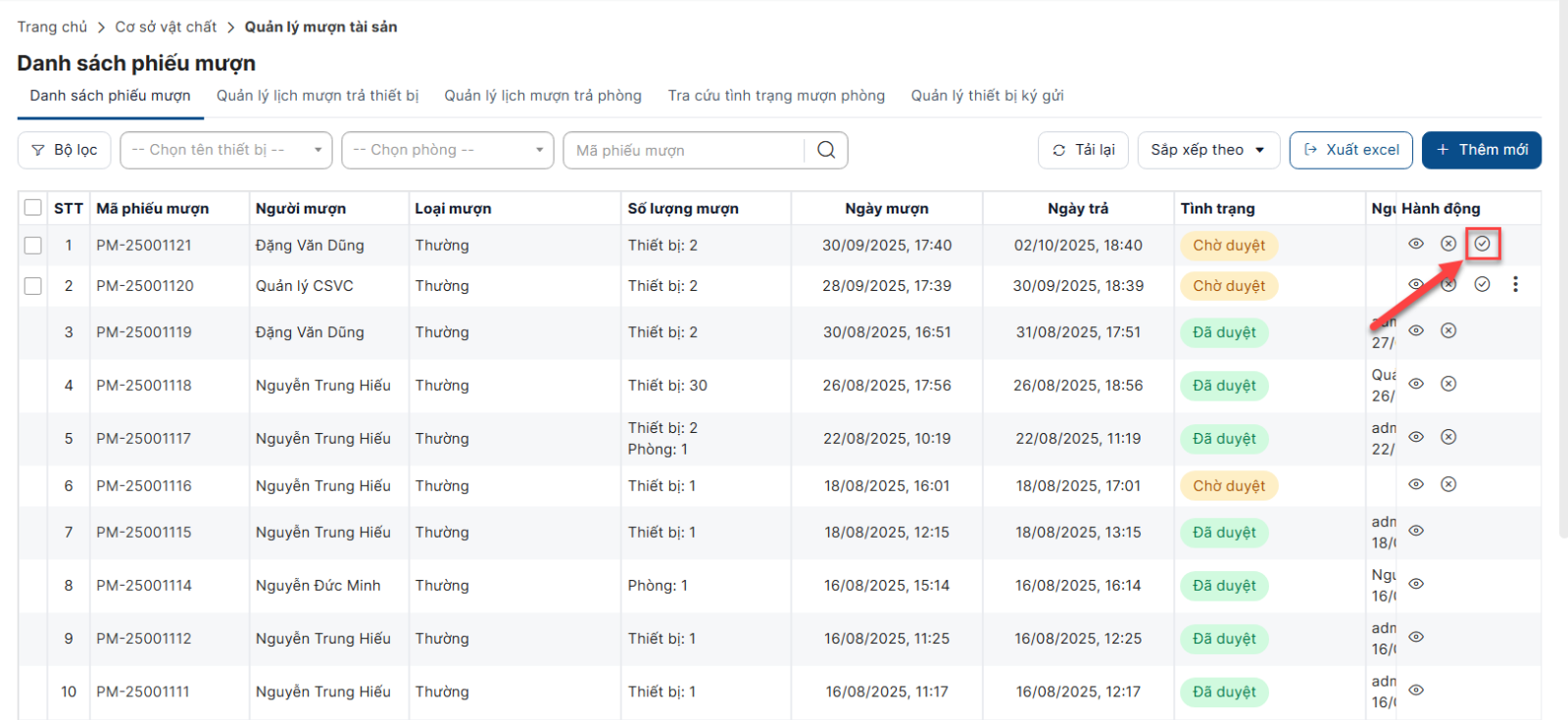
Task: Click search magnifier icon in Mã phiếu mượn
Action: point(826,150)
